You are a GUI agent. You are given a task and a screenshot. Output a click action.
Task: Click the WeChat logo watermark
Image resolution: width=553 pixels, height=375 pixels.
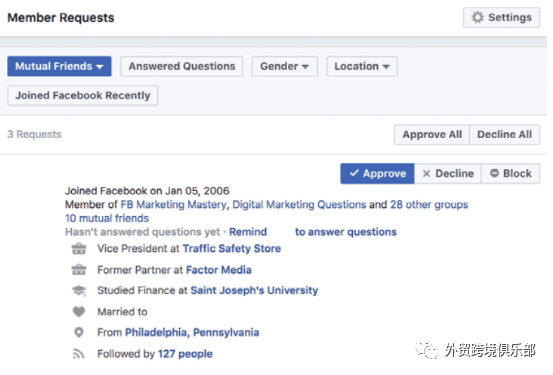click(x=426, y=350)
